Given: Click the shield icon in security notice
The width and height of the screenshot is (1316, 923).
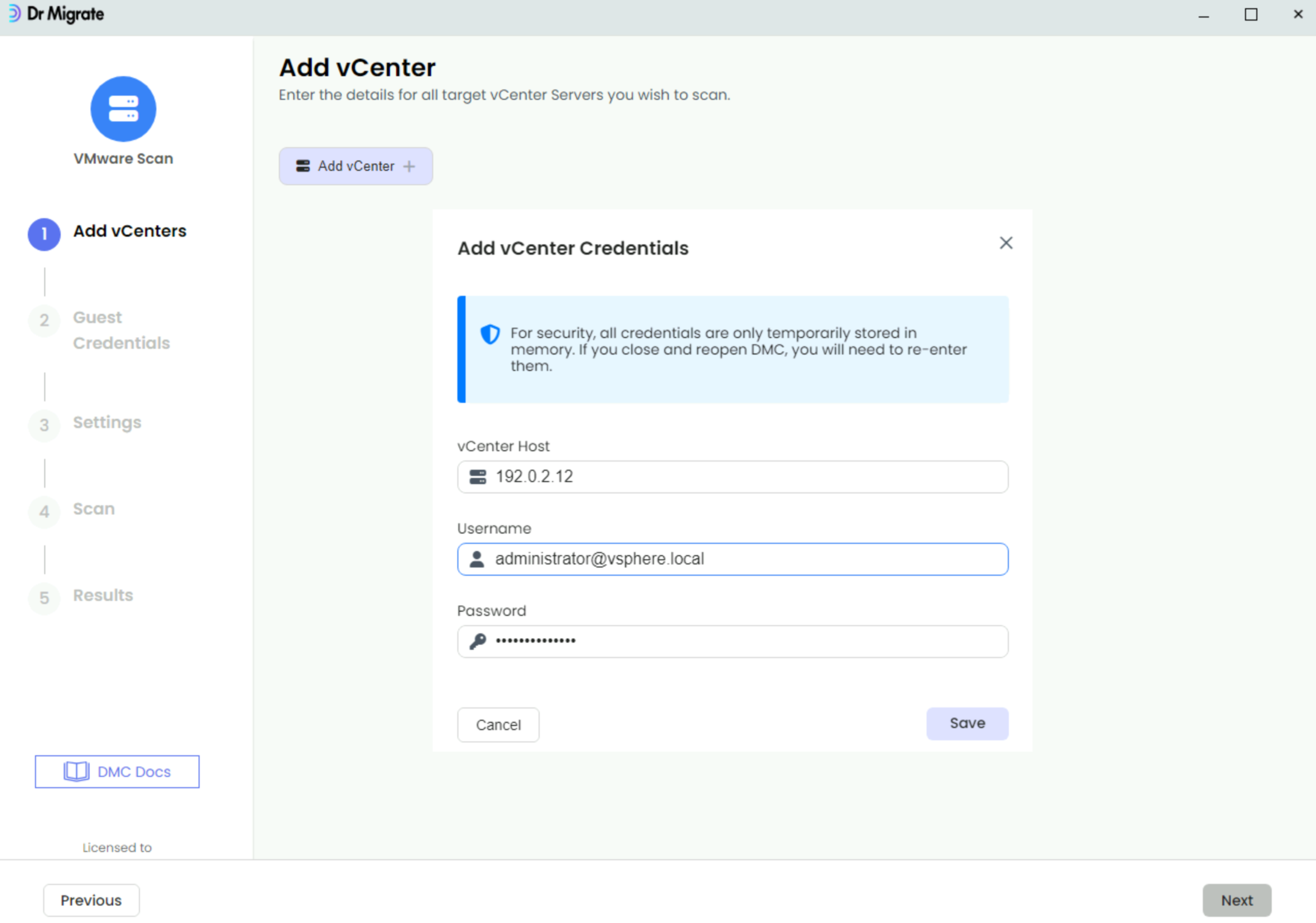Looking at the screenshot, I should (x=490, y=334).
